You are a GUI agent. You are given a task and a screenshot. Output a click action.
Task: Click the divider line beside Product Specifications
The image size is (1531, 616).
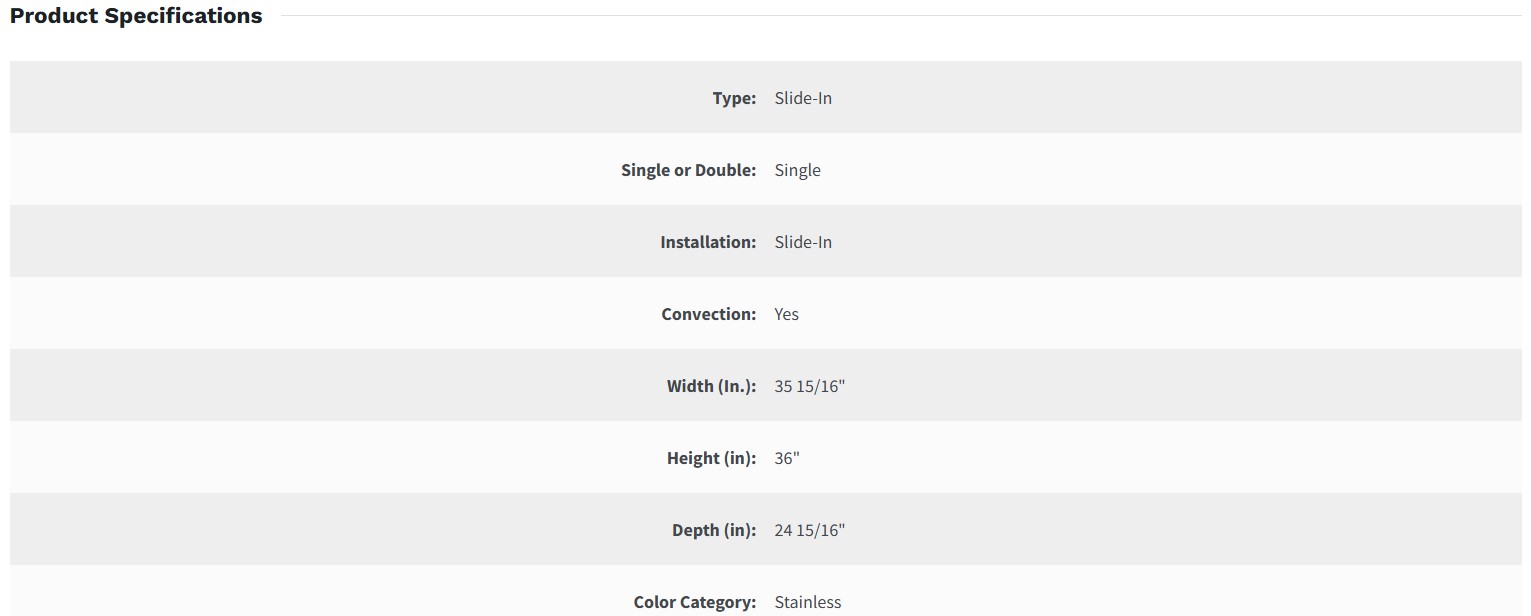[900, 16]
